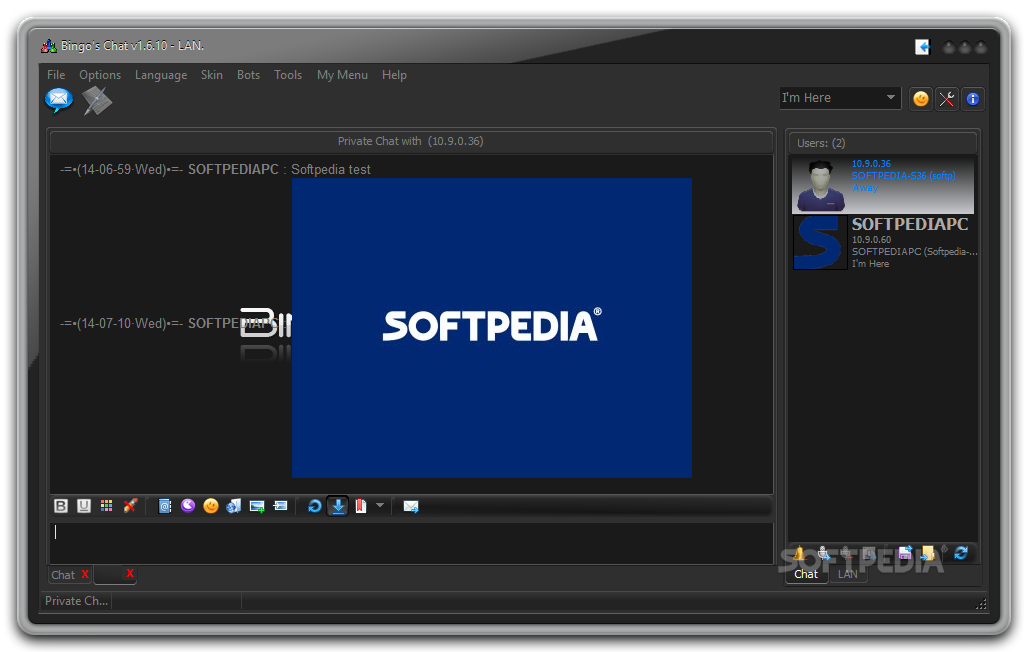This screenshot has width=1028, height=652.
Task: Click the SOFTPEDIAPC blue S avatar
Action: (x=820, y=243)
